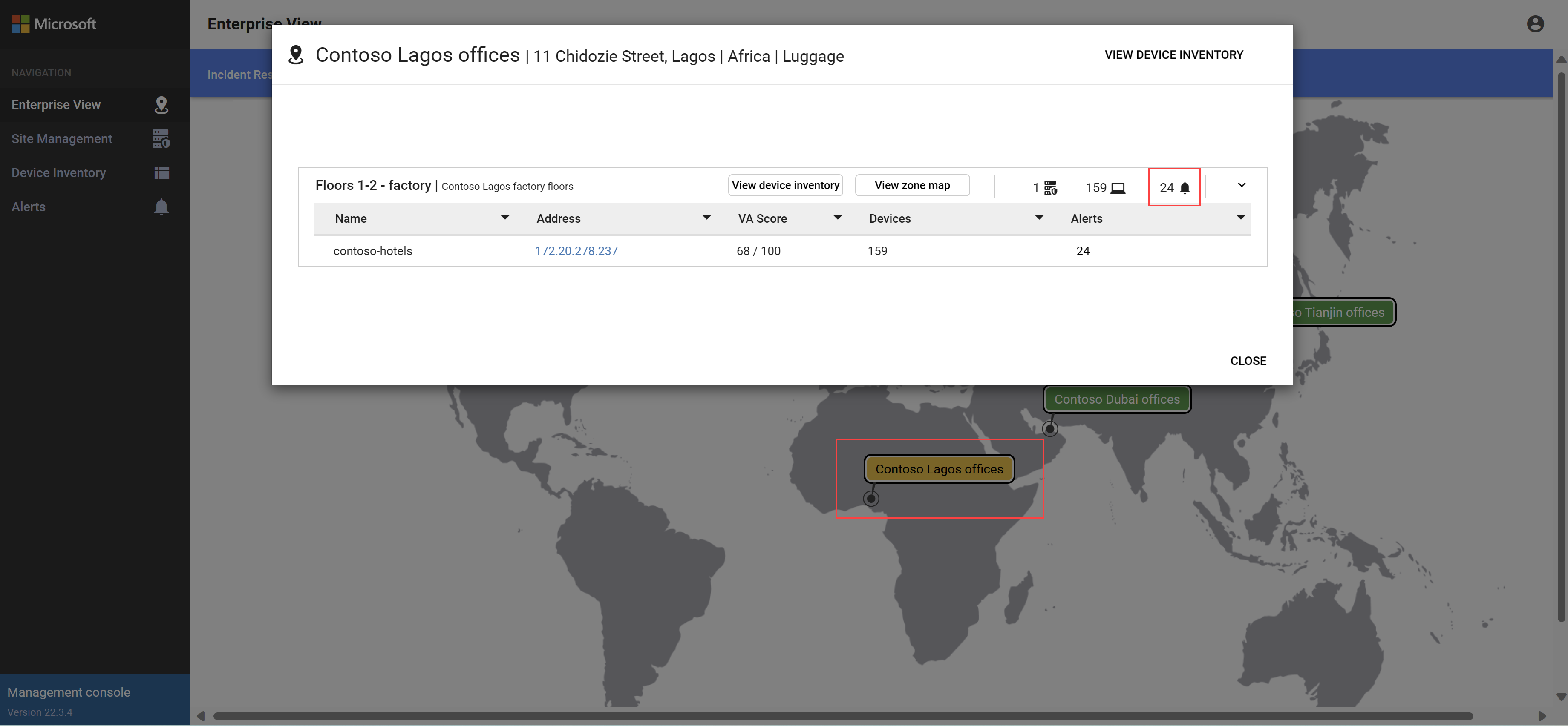
Task: Click the CLOSE button in modal
Action: pyautogui.click(x=1248, y=360)
